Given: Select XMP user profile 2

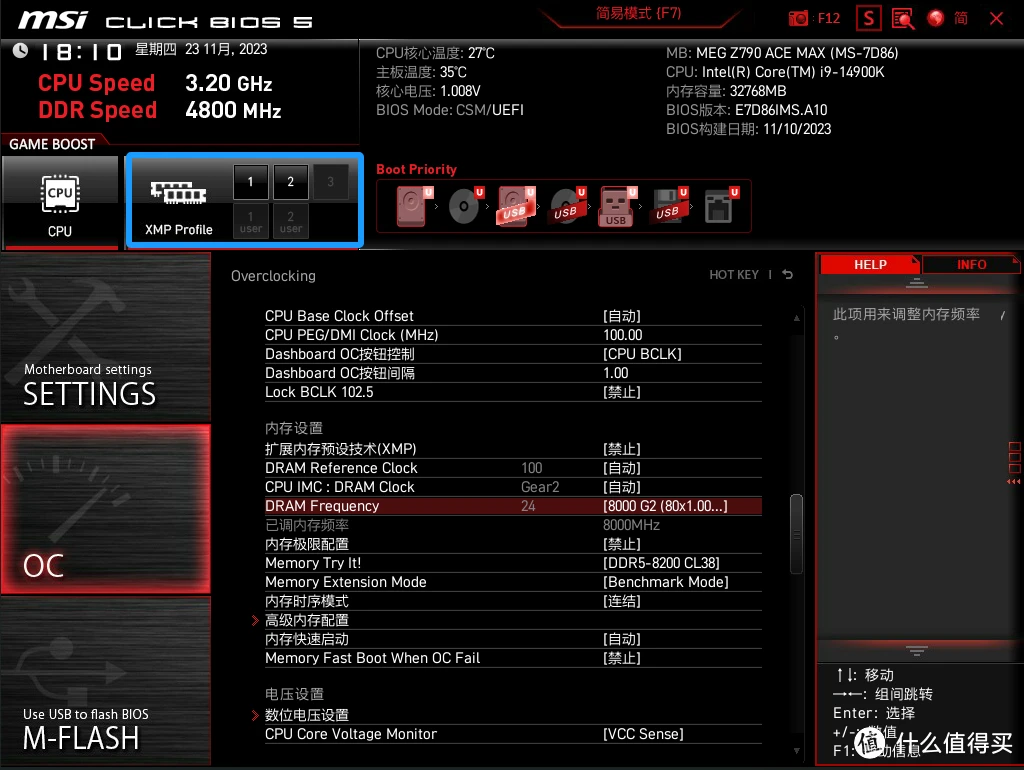Looking at the screenshot, I should click(x=291, y=221).
